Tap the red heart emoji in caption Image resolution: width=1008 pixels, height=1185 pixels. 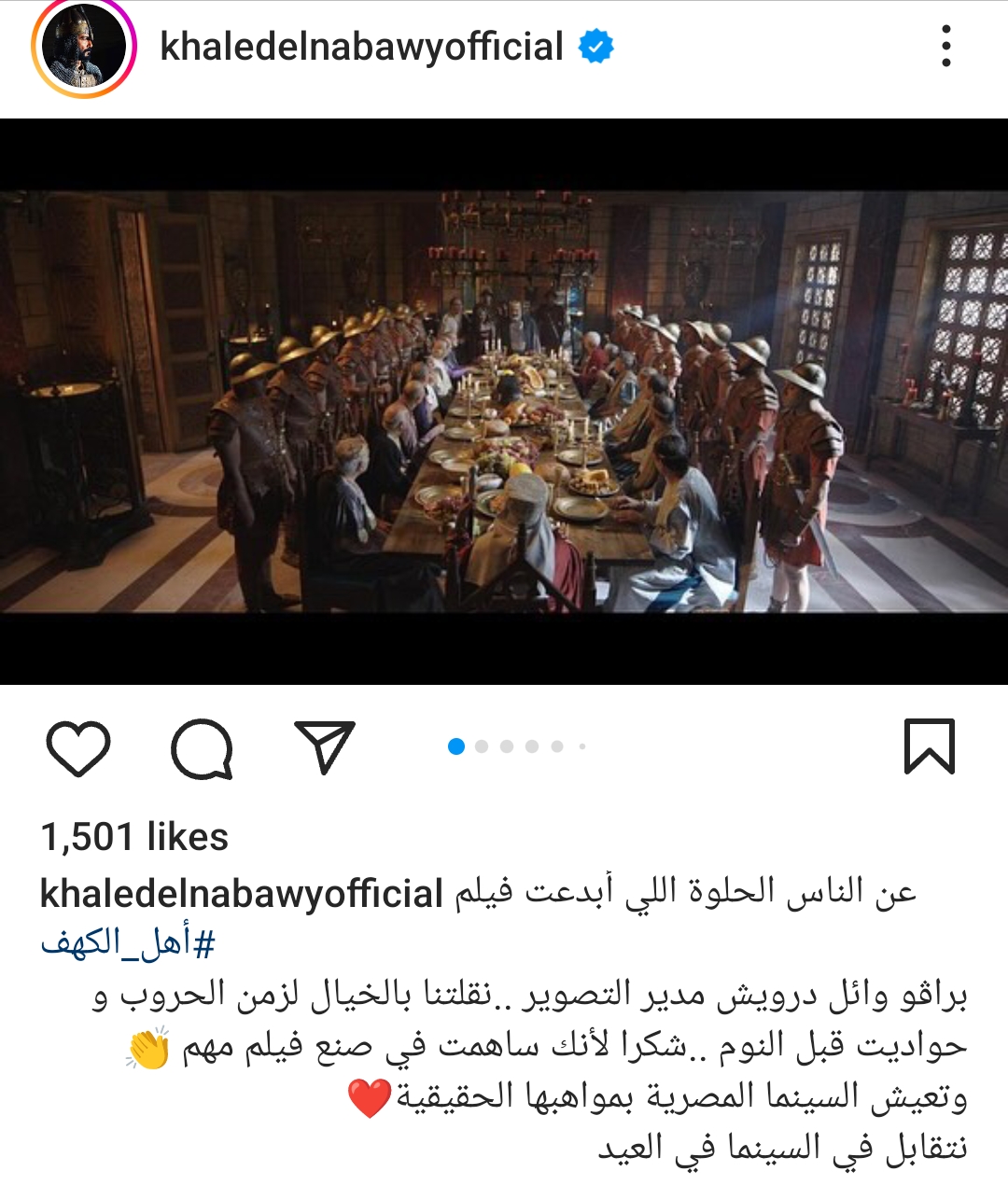point(370,1098)
